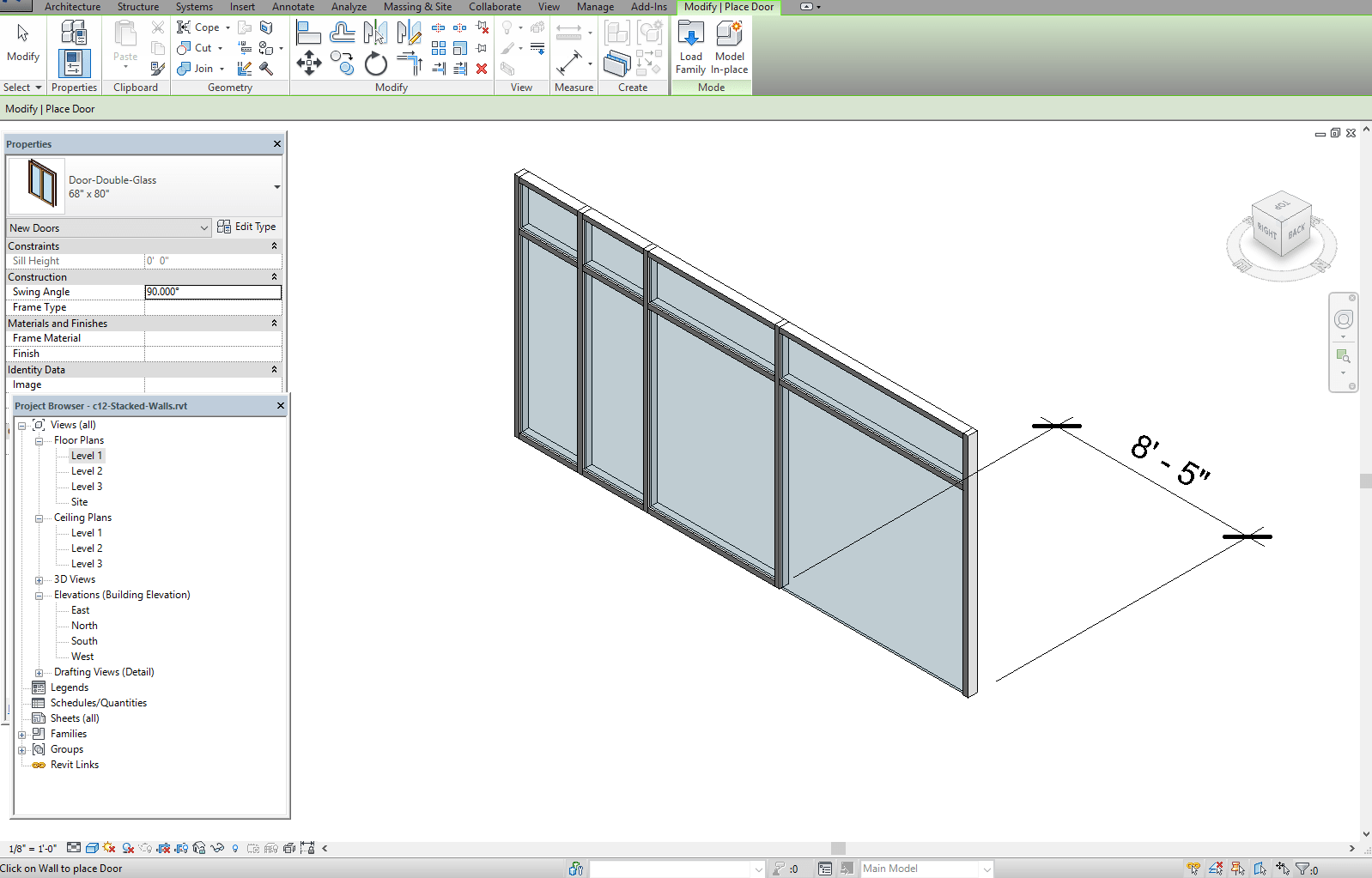Viewport: 1372px width, 878px height.
Task: Toggle the Properties palette icon
Action: click(x=74, y=64)
